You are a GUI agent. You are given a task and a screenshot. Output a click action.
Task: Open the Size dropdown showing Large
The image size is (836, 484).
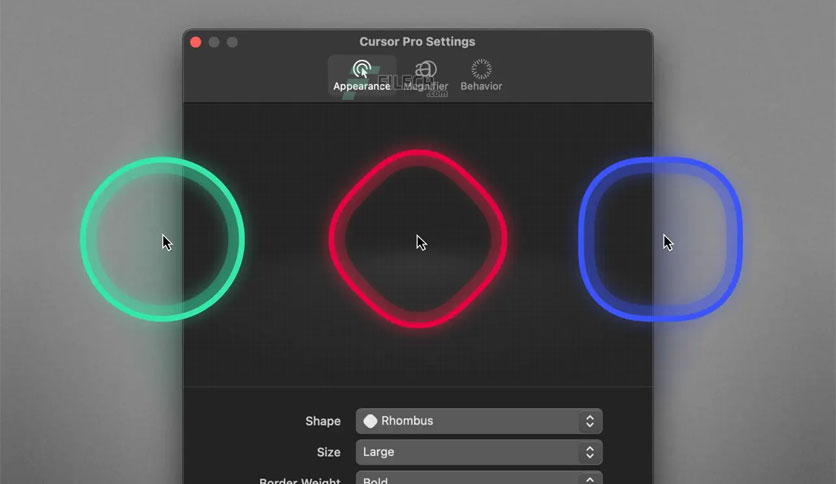click(479, 452)
